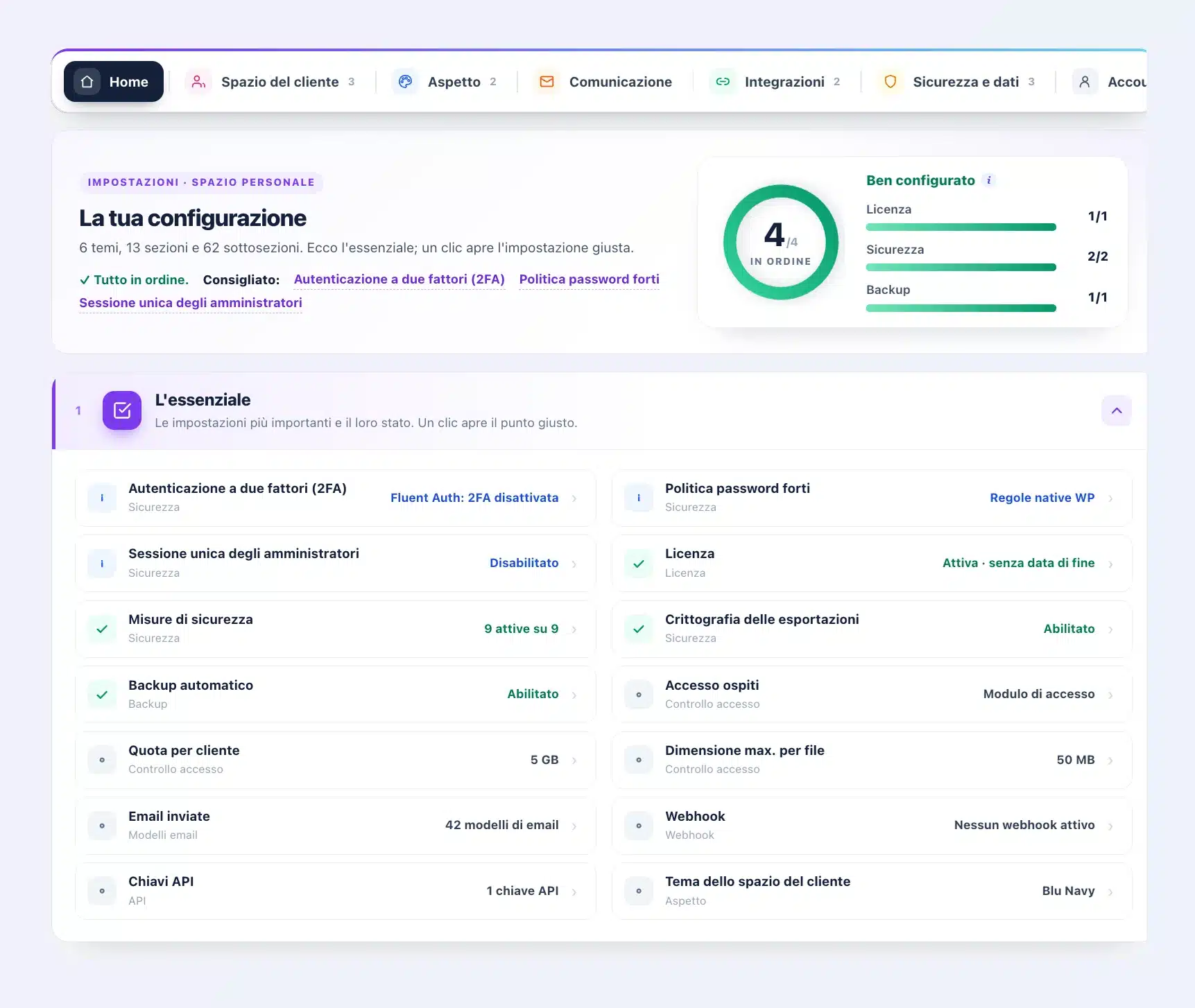The image size is (1195, 1008).
Task: Click the dot icon on Accesso ospiti row
Action: point(639,695)
